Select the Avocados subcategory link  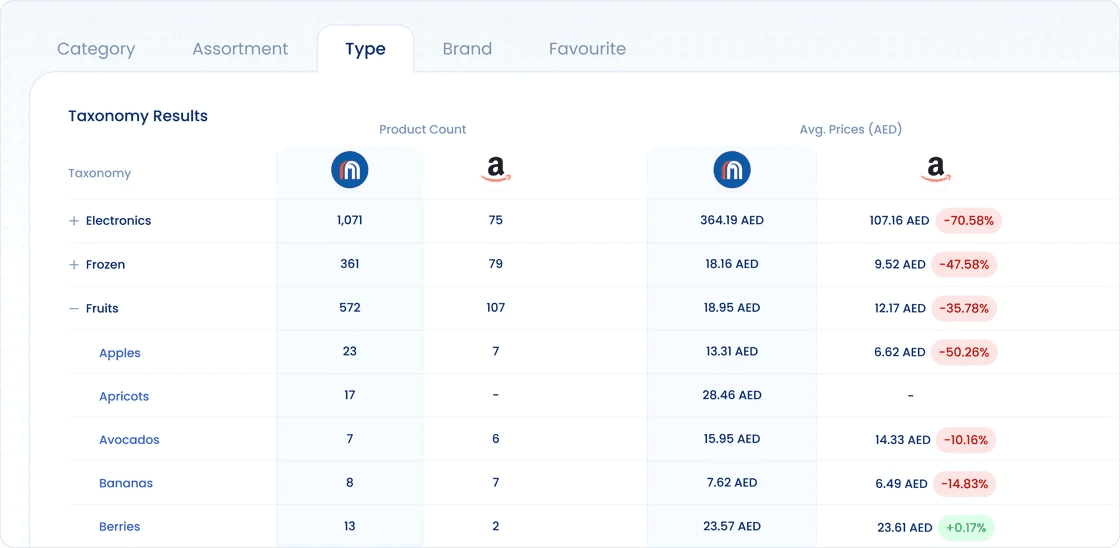[x=129, y=439]
